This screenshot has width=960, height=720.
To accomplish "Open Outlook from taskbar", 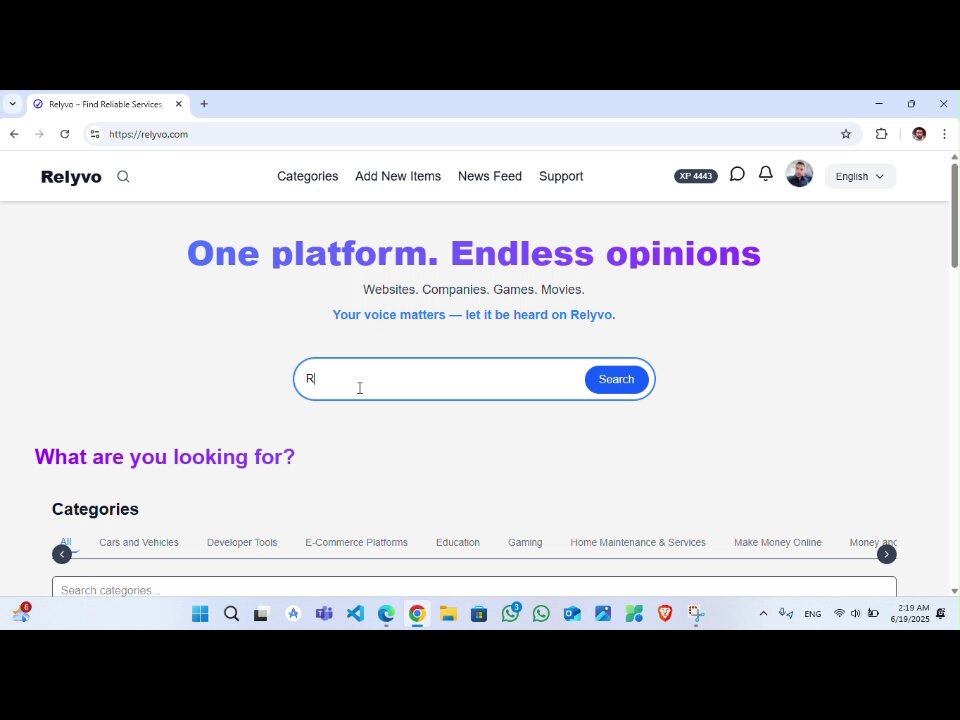I will [x=572, y=613].
